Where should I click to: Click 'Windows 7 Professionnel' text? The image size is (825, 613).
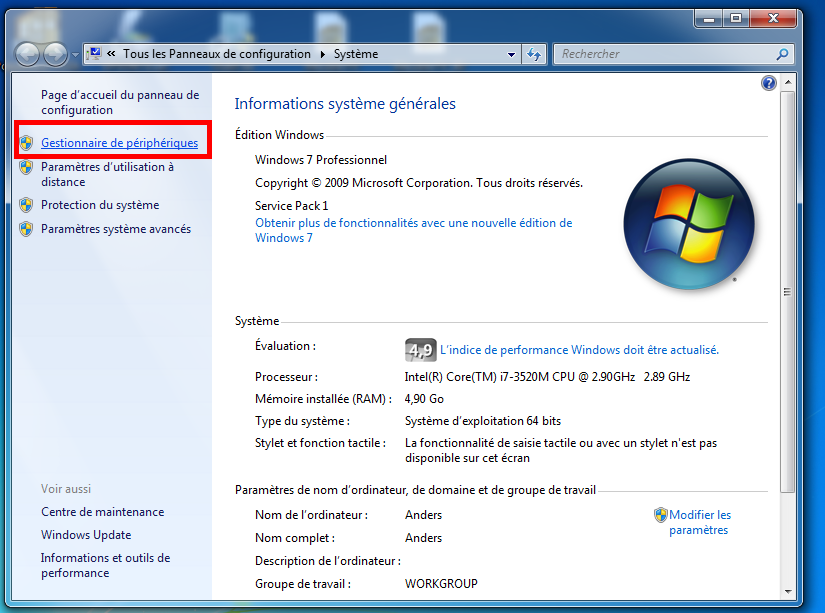click(x=321, y=159)
